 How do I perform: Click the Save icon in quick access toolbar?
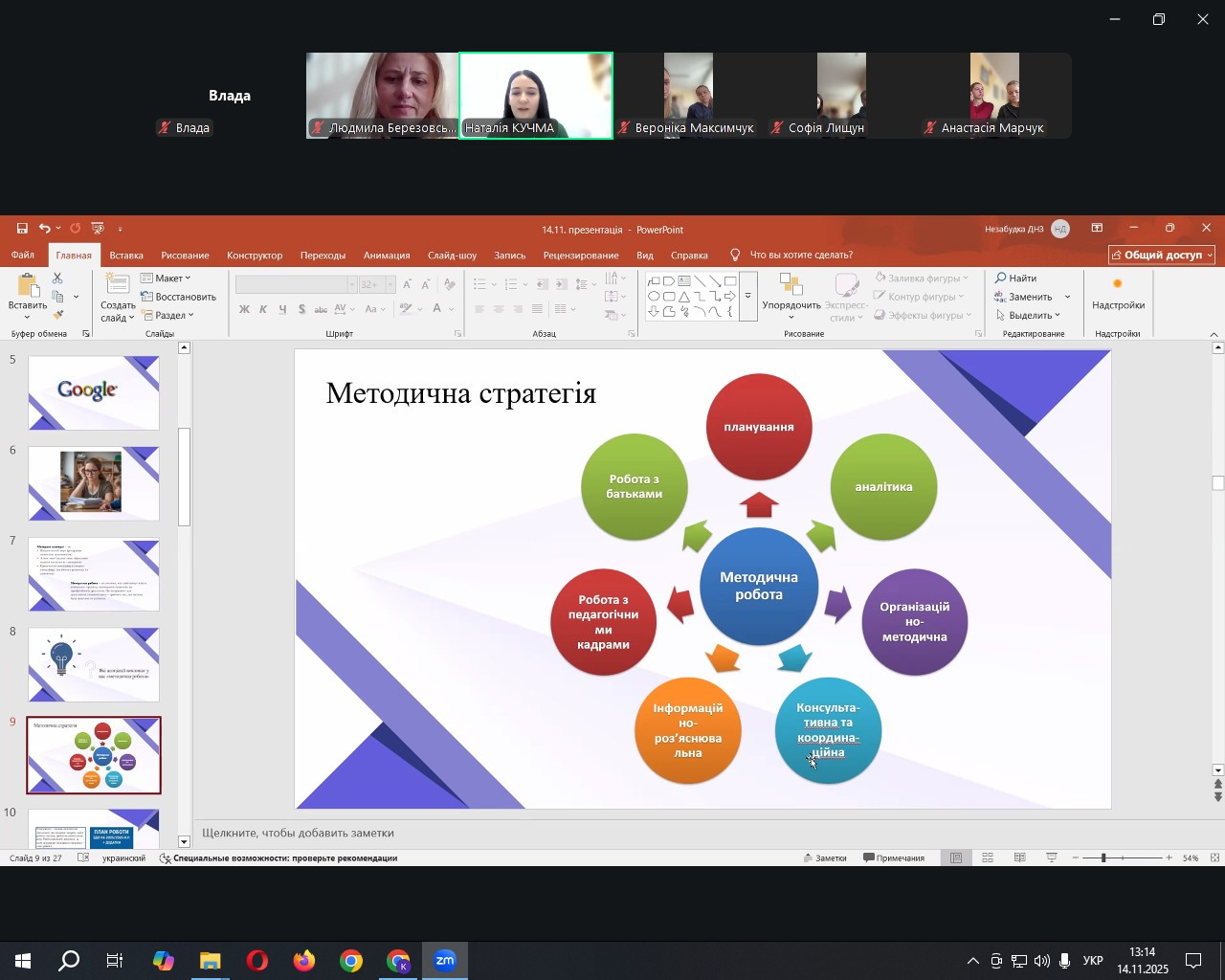click(x=21, y=229)
